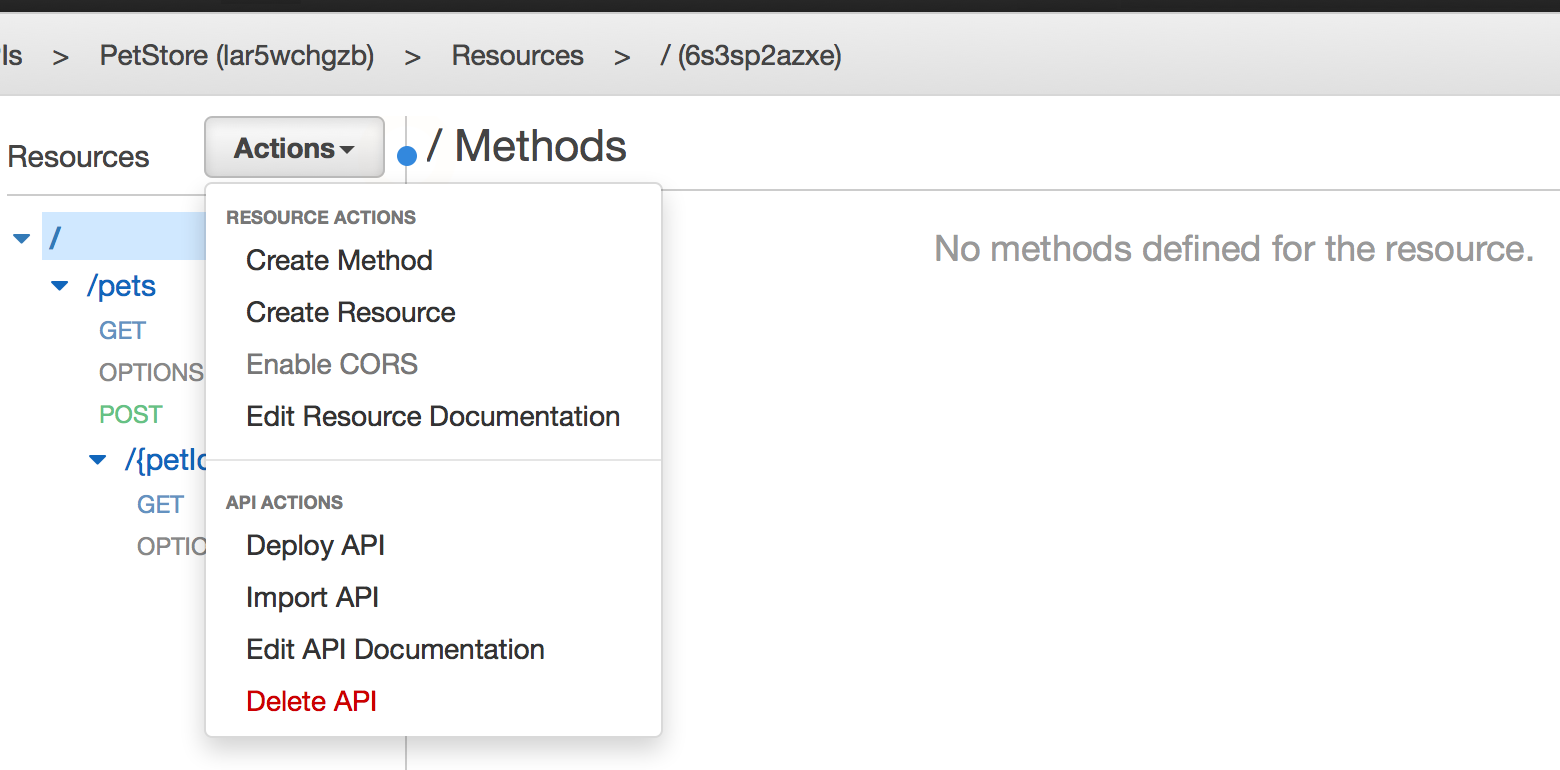Viewport: 1560px width, 770px height.
Task: Open Edit Resource Documentation
Action: pyautogui.click(x=433, y=416)
